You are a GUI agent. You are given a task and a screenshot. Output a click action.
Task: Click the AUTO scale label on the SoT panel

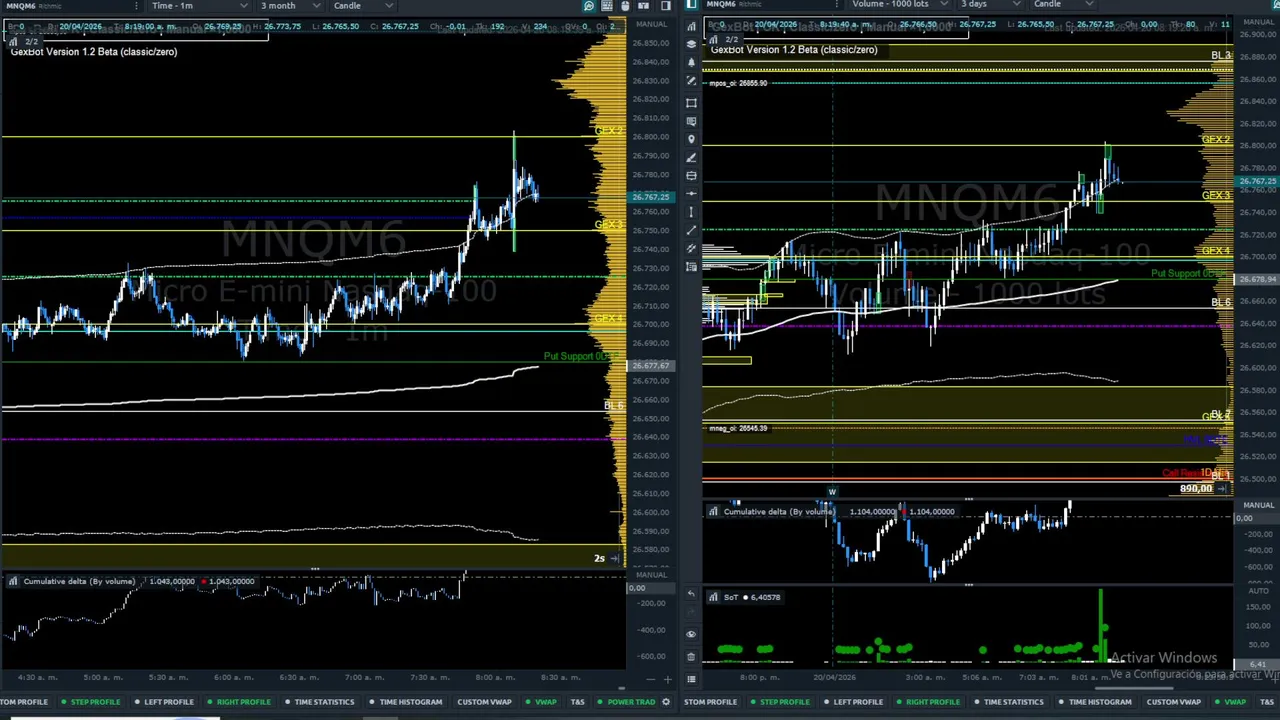click(1259, 591)
